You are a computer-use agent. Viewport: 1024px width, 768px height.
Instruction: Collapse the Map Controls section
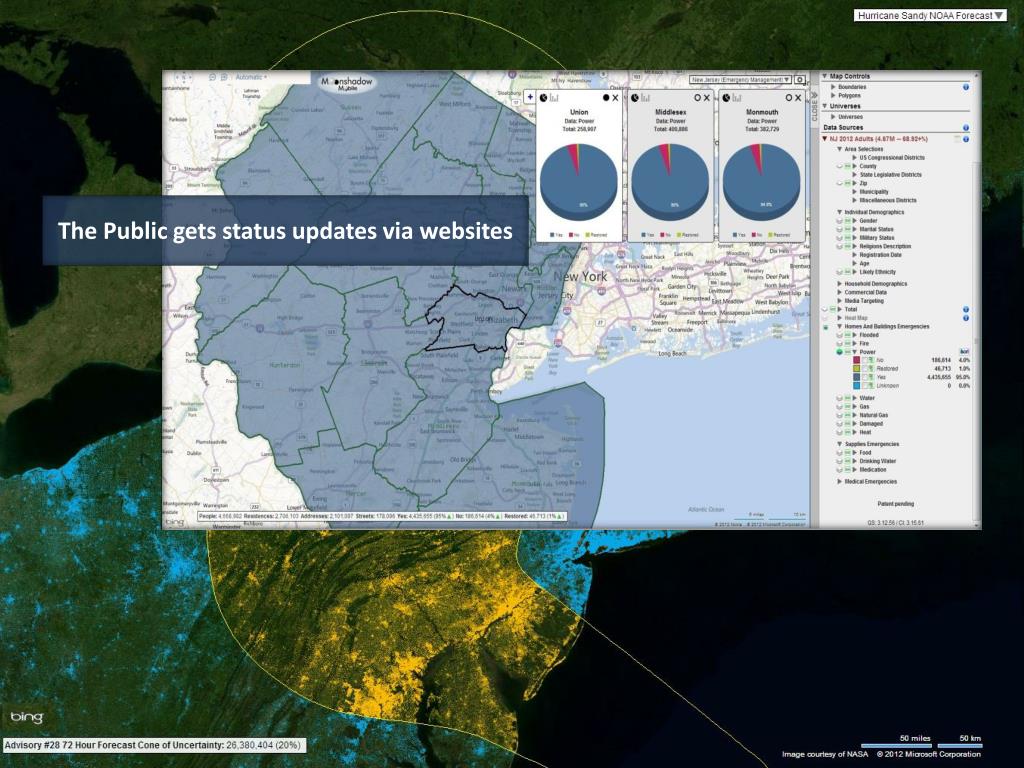(825, 76)
